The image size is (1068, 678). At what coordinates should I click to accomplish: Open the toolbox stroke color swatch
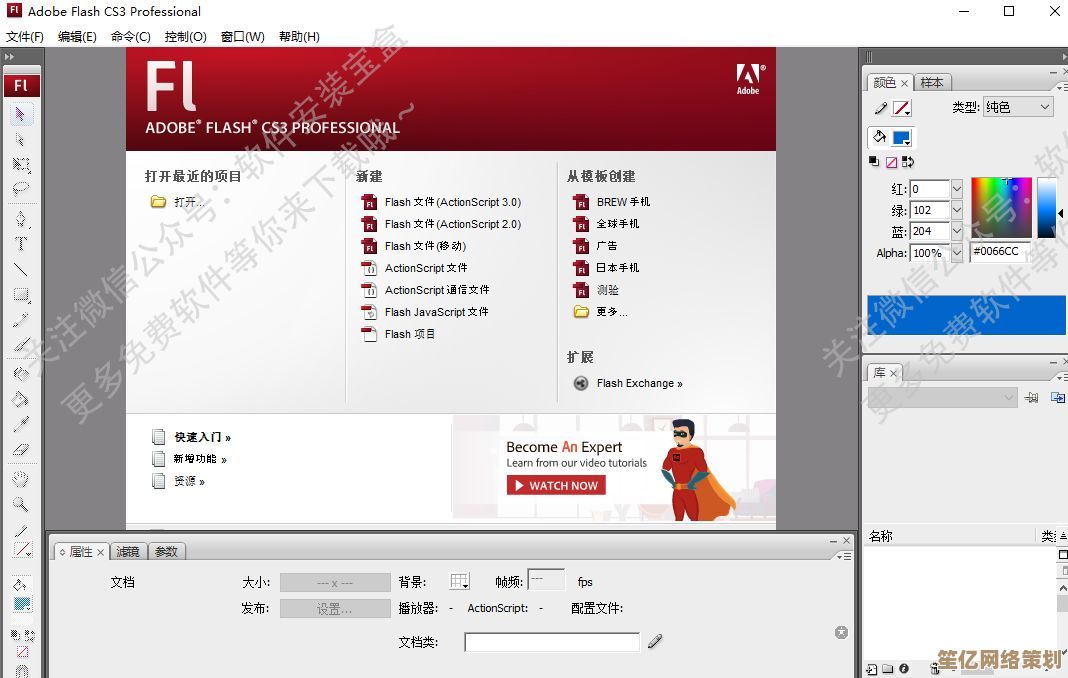[22, 549]
